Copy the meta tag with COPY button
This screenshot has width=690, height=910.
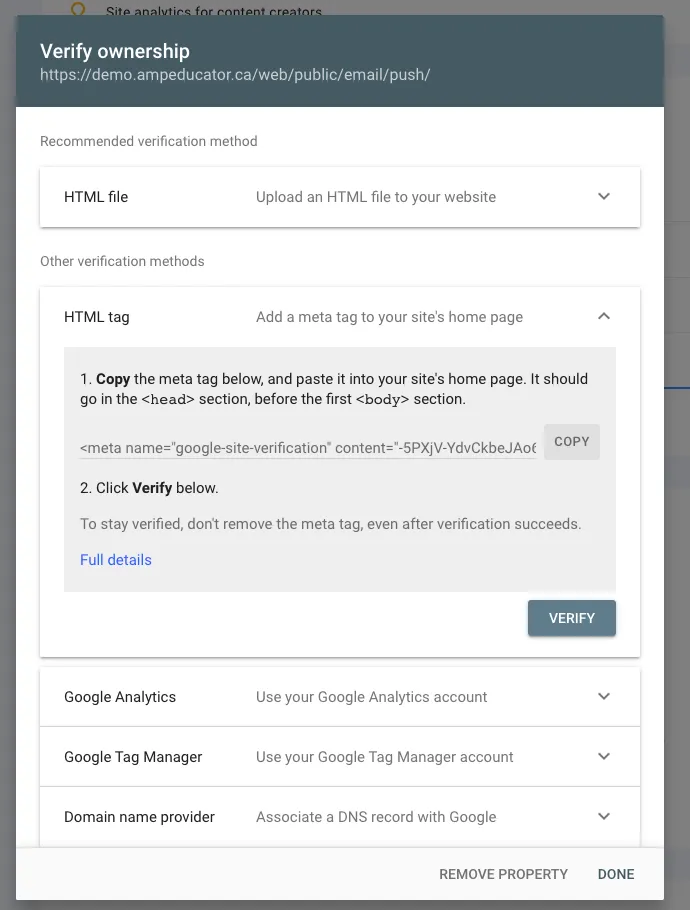tap(572, 442)
